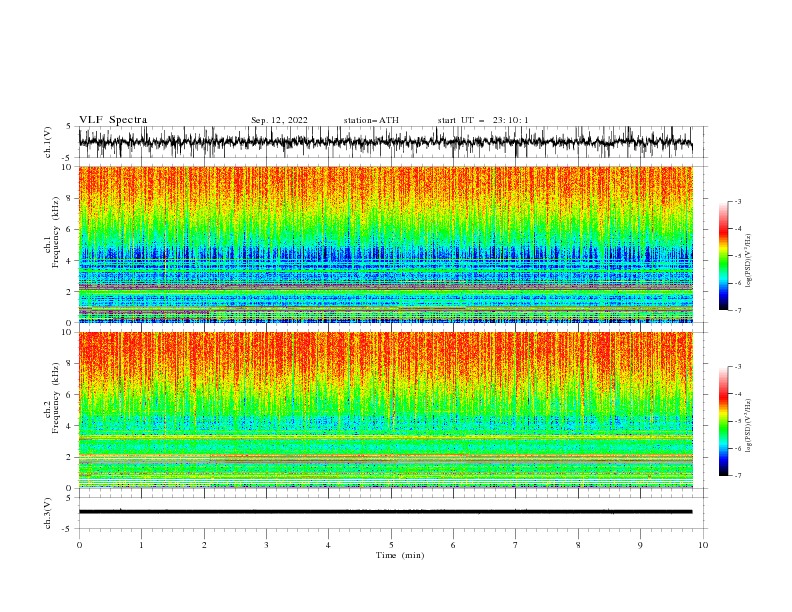
Task: Select the "Sep. 12, 2022" date text
Action: [x=279, y=120]
